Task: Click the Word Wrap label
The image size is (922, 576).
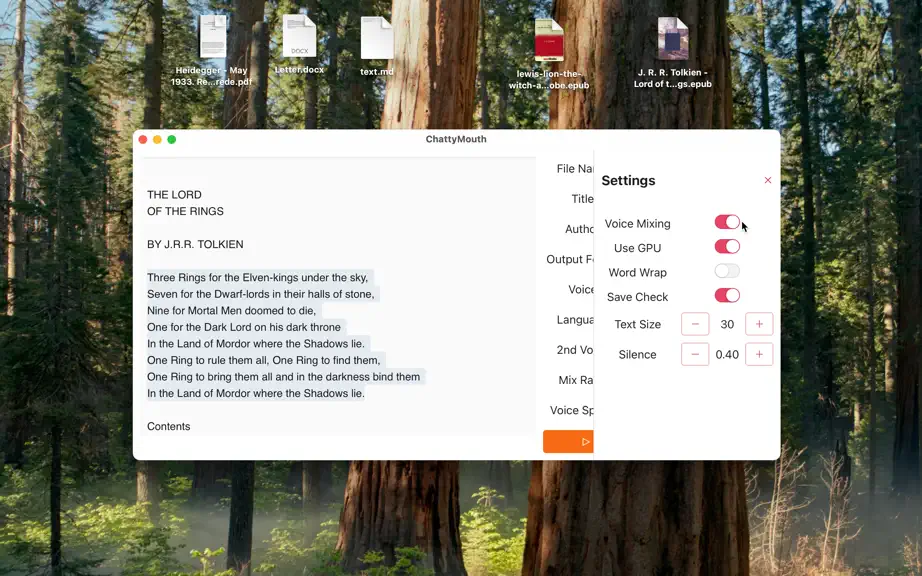Action: (x=637, y=273)
